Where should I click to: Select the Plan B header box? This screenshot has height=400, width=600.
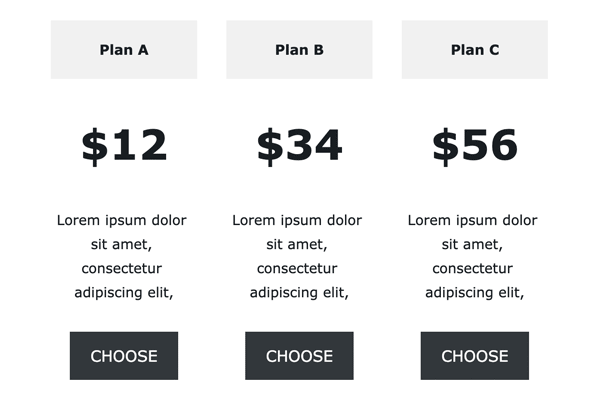tap(299, 50)
